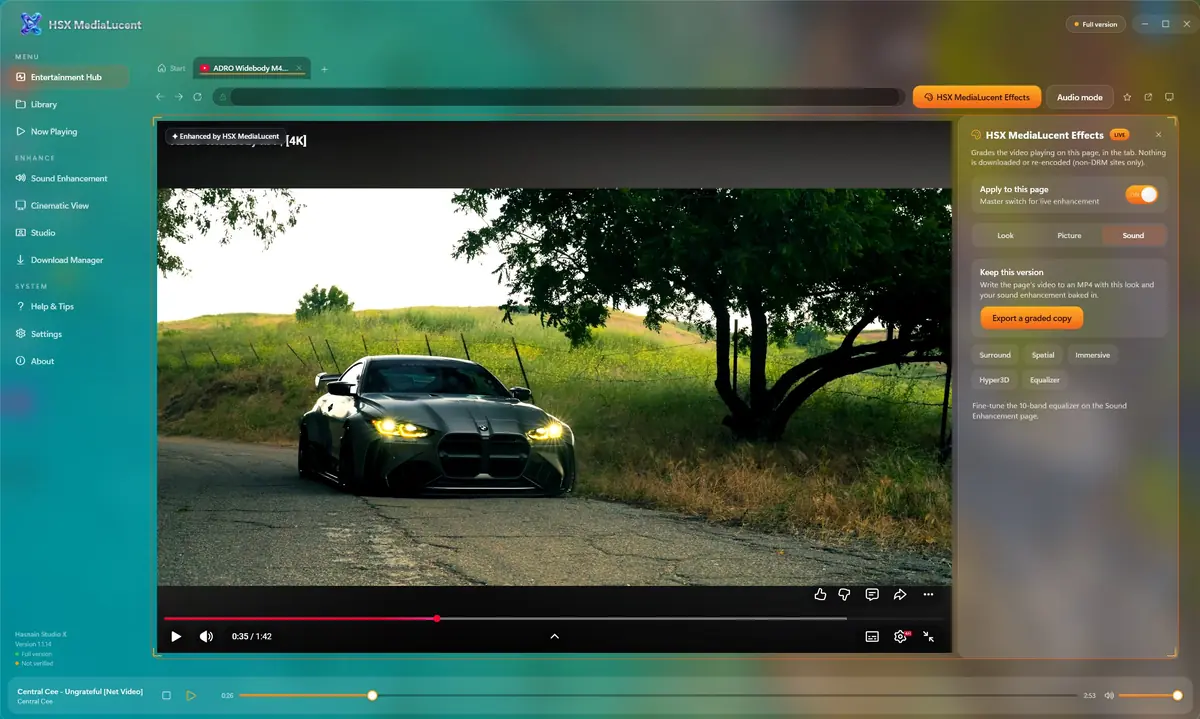Viewport: 1200px width, 719px height.
Task: Open Cinematic View in the sidebar
Action: click(x=70, y=205)
